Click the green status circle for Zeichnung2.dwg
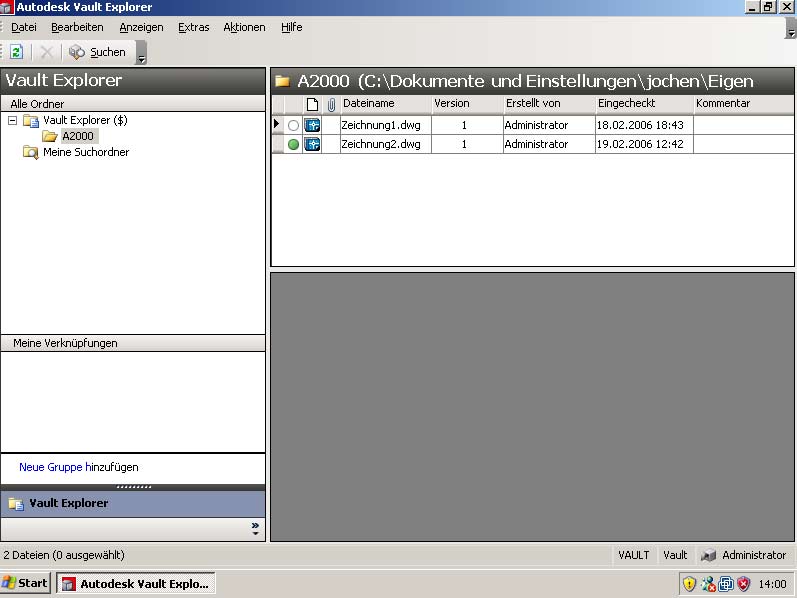The width and height of the screenshot is (797, 598). pyautogui.click(x=293, y=144)
